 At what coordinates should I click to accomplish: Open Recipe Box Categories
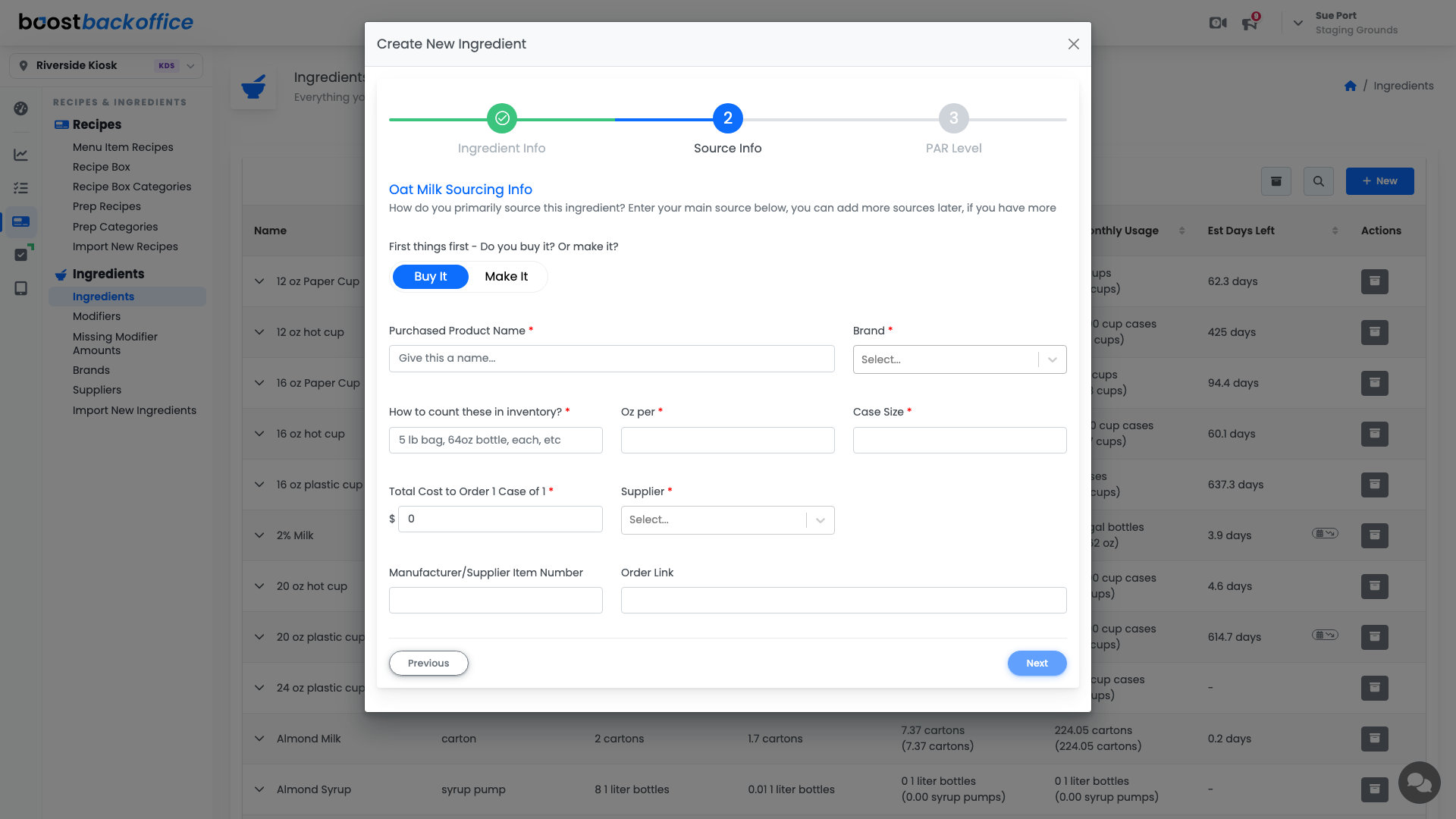tap(132, 187)
